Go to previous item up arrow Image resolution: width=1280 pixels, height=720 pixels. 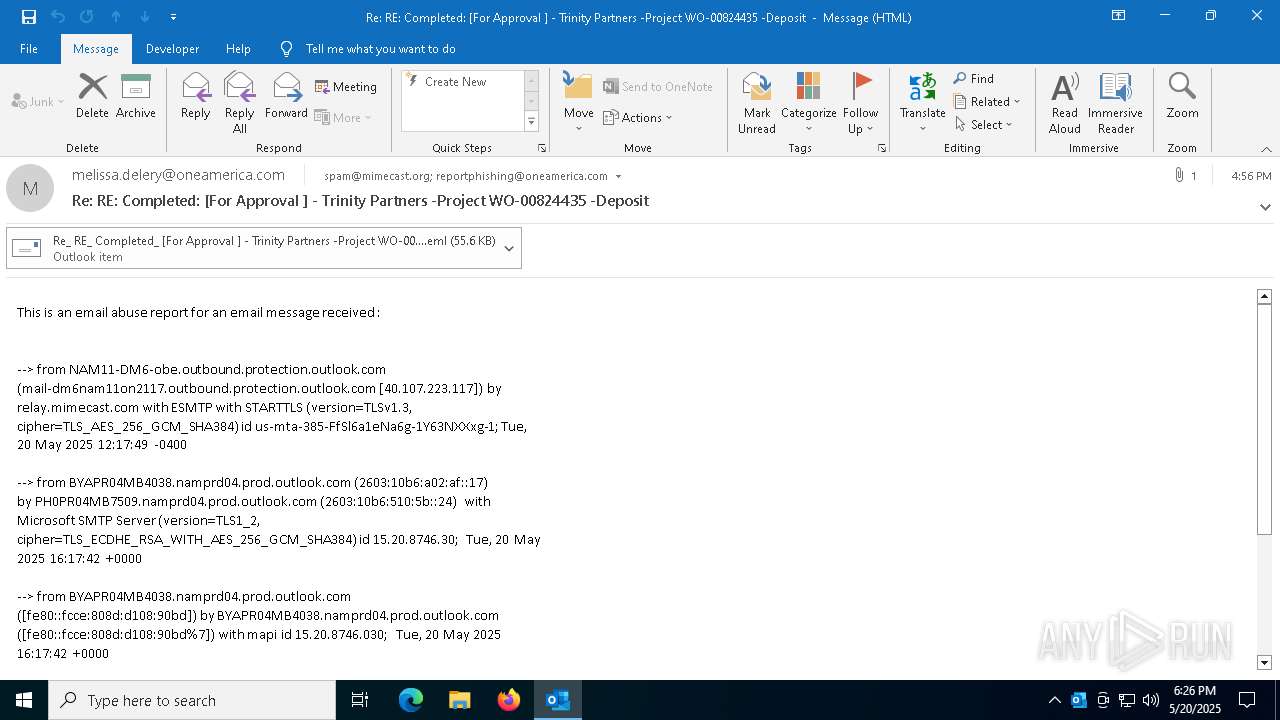point(116,17)
